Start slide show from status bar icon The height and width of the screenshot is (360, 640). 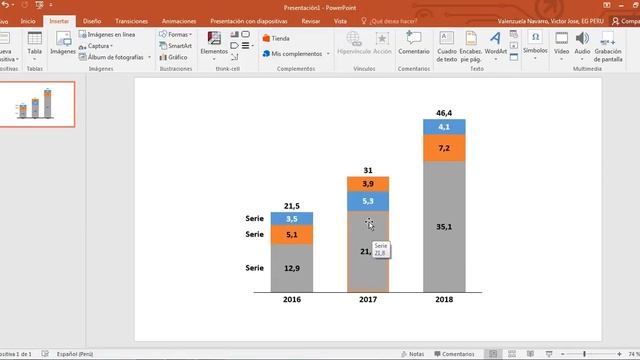549,354
